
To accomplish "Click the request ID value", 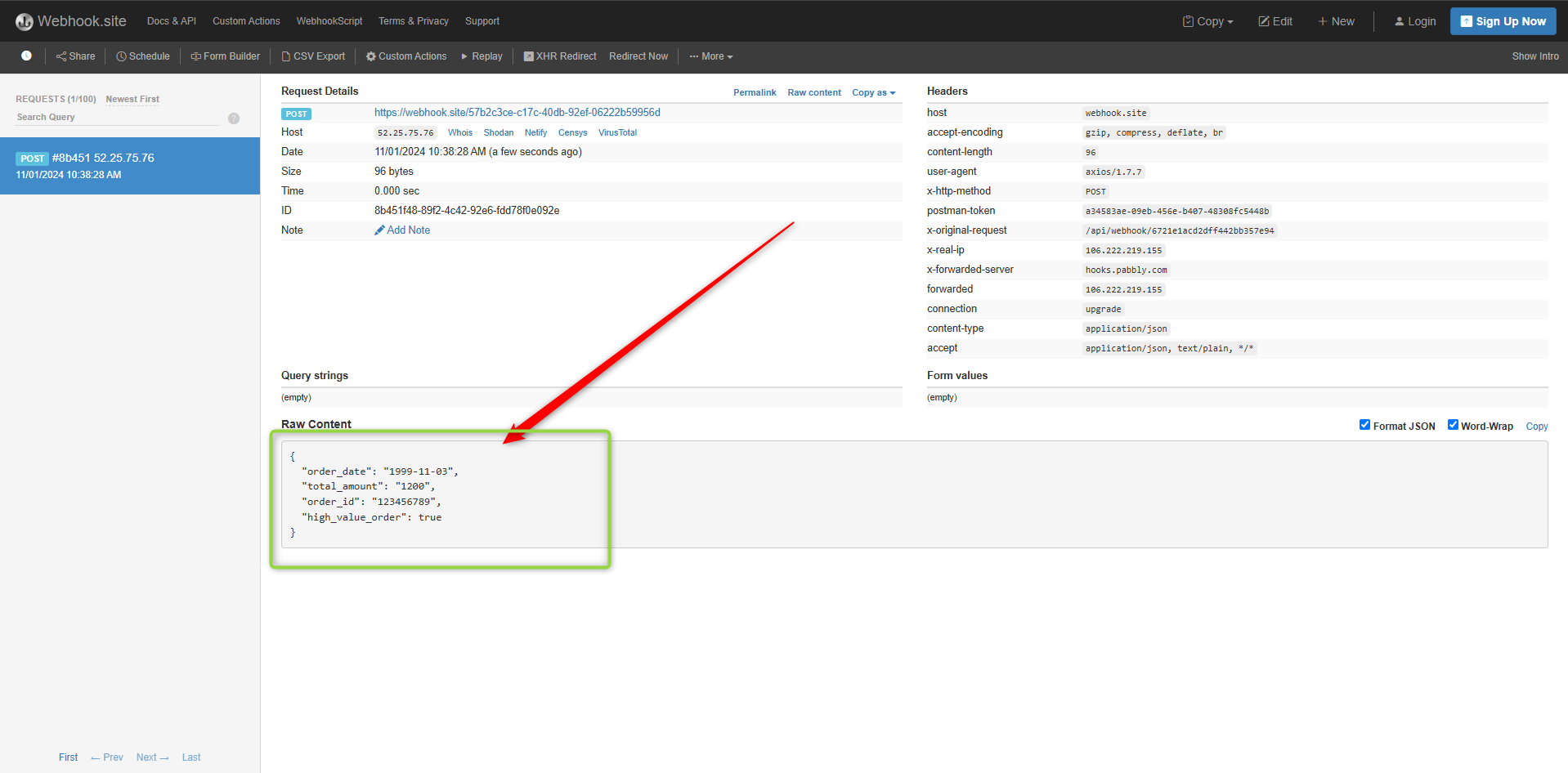I will (x=467, y=210).
